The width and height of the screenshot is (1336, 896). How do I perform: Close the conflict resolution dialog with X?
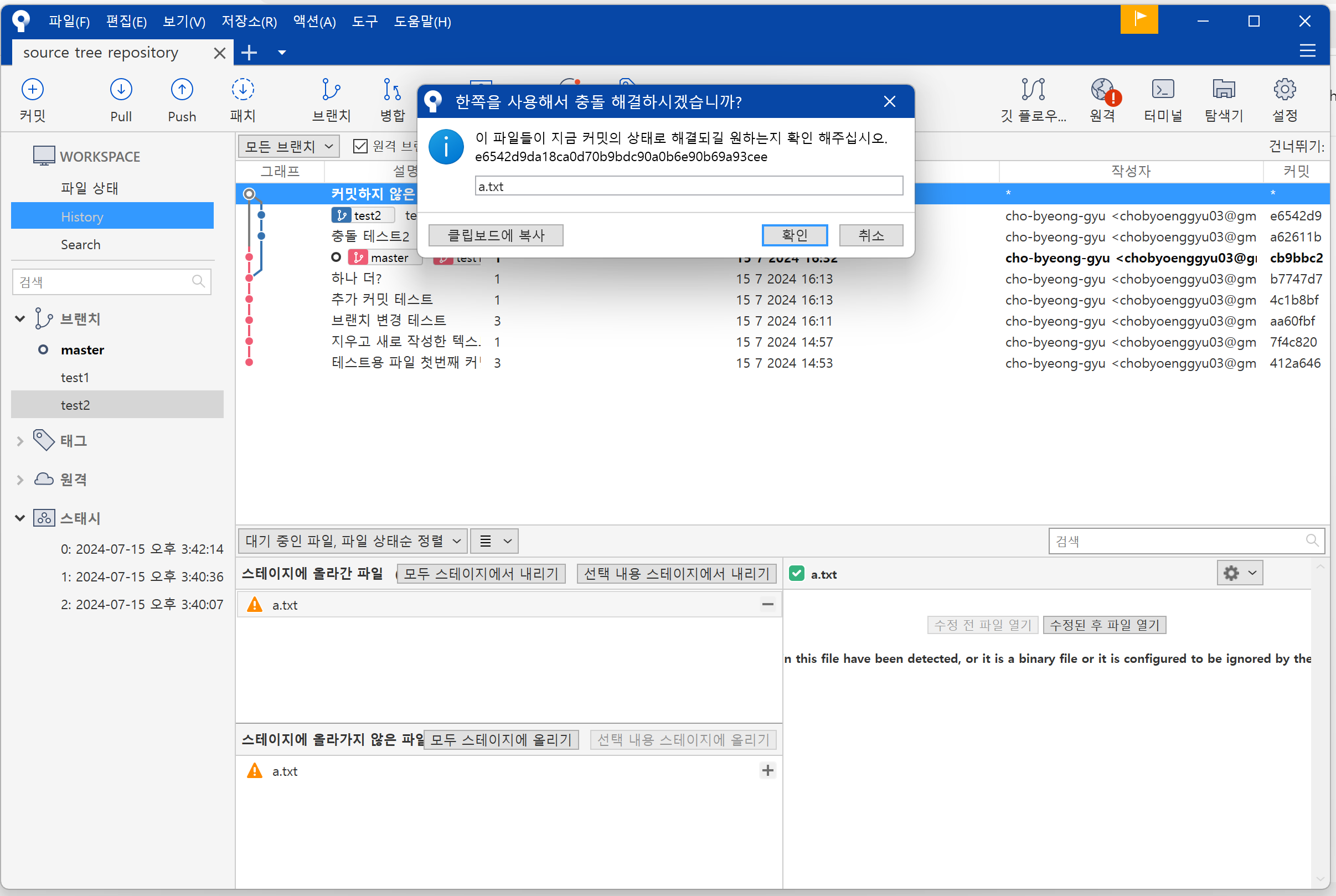click(889, 101)
